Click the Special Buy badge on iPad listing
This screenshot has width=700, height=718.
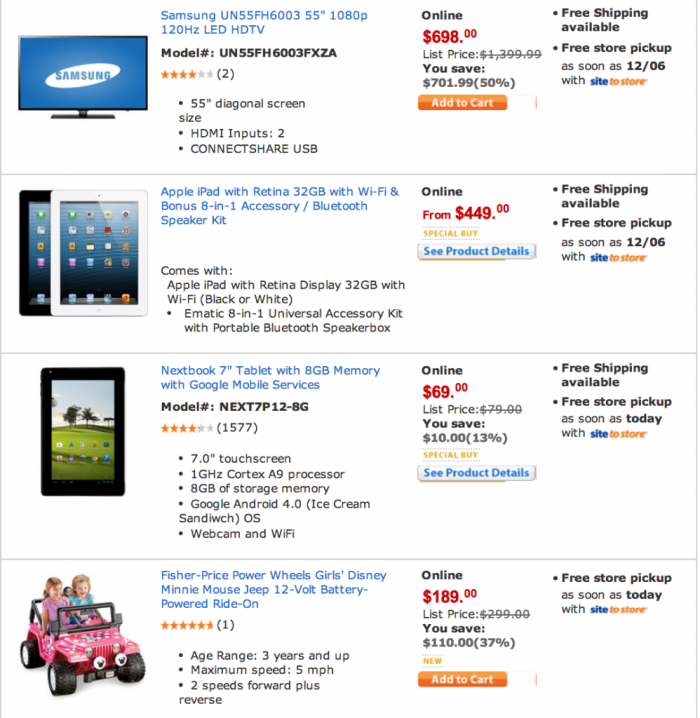(443, 234)
